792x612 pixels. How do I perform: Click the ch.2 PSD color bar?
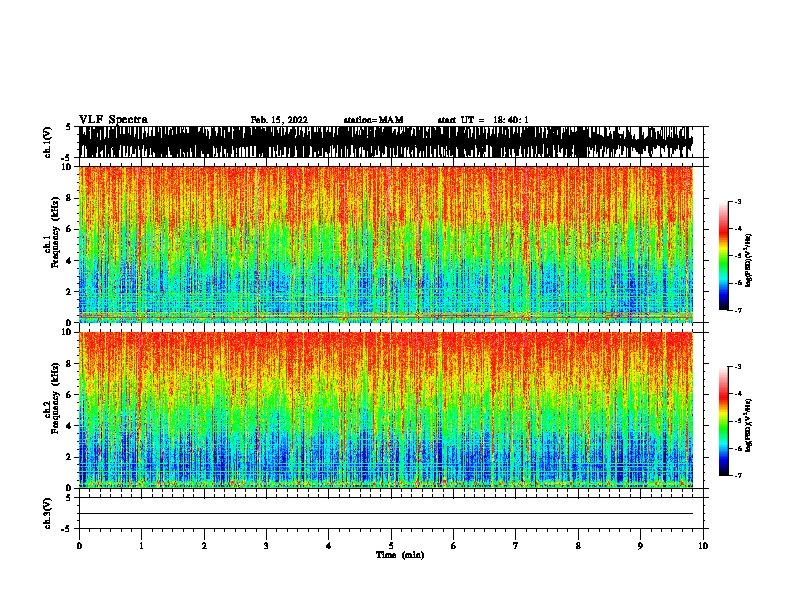pyautogui.click(x=723, y=421)
